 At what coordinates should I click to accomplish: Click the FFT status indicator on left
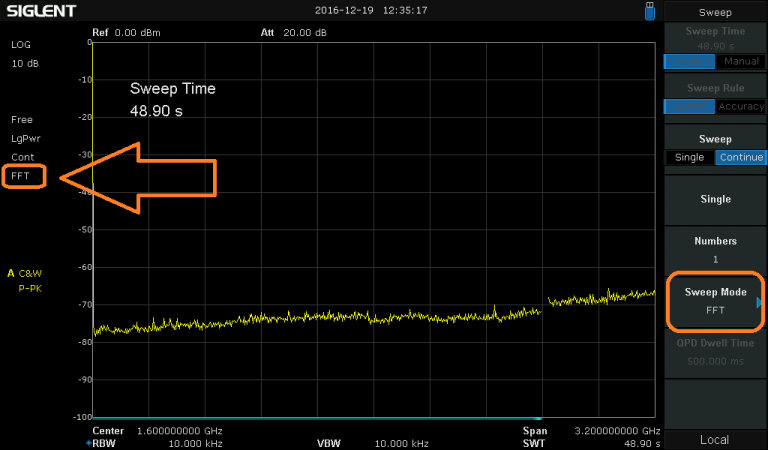pos(22,176)
